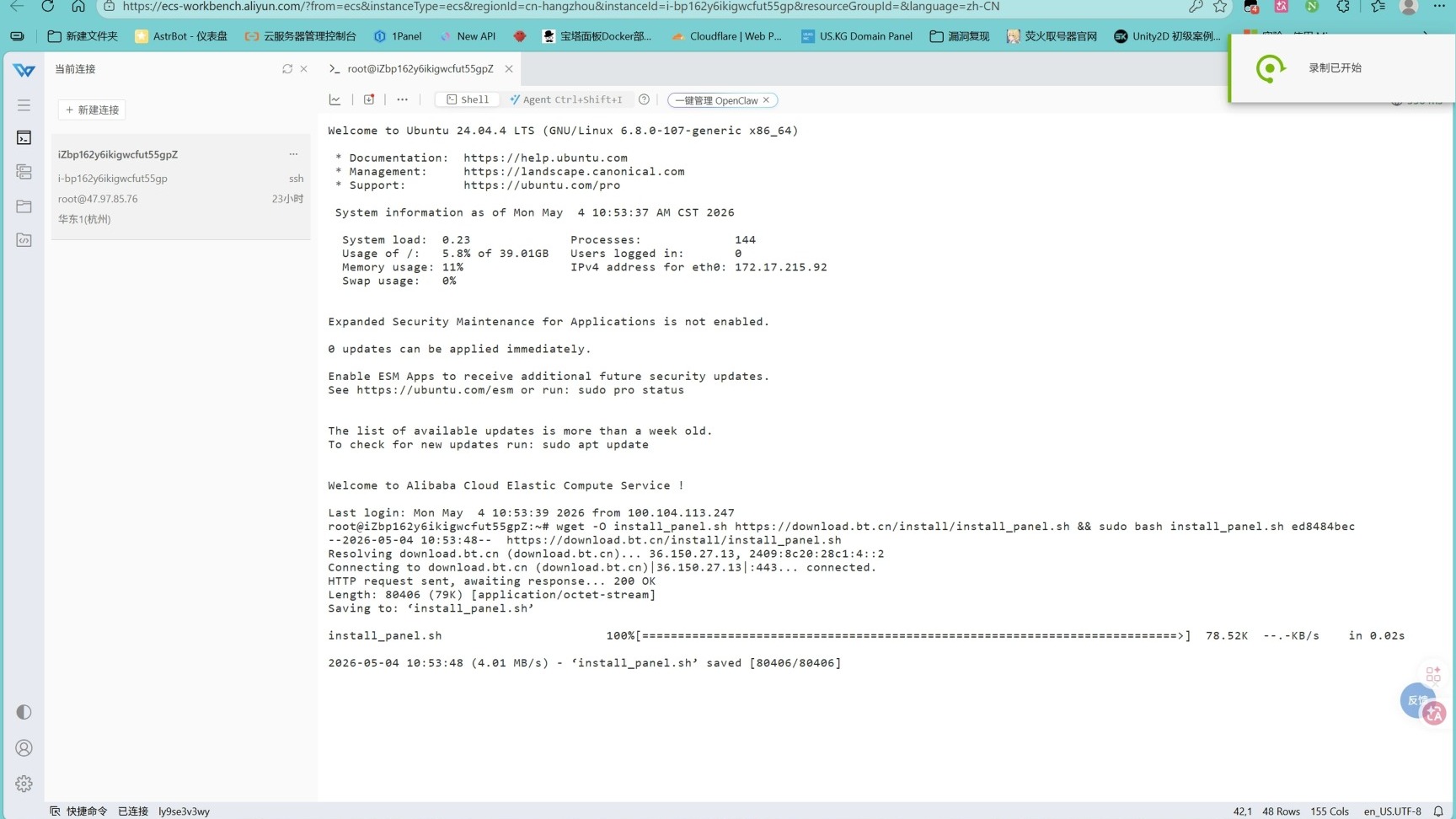Open the 漏洞复现 bookmark folder
Viewport: 1456px width, 819px height.
pos(960,36)
